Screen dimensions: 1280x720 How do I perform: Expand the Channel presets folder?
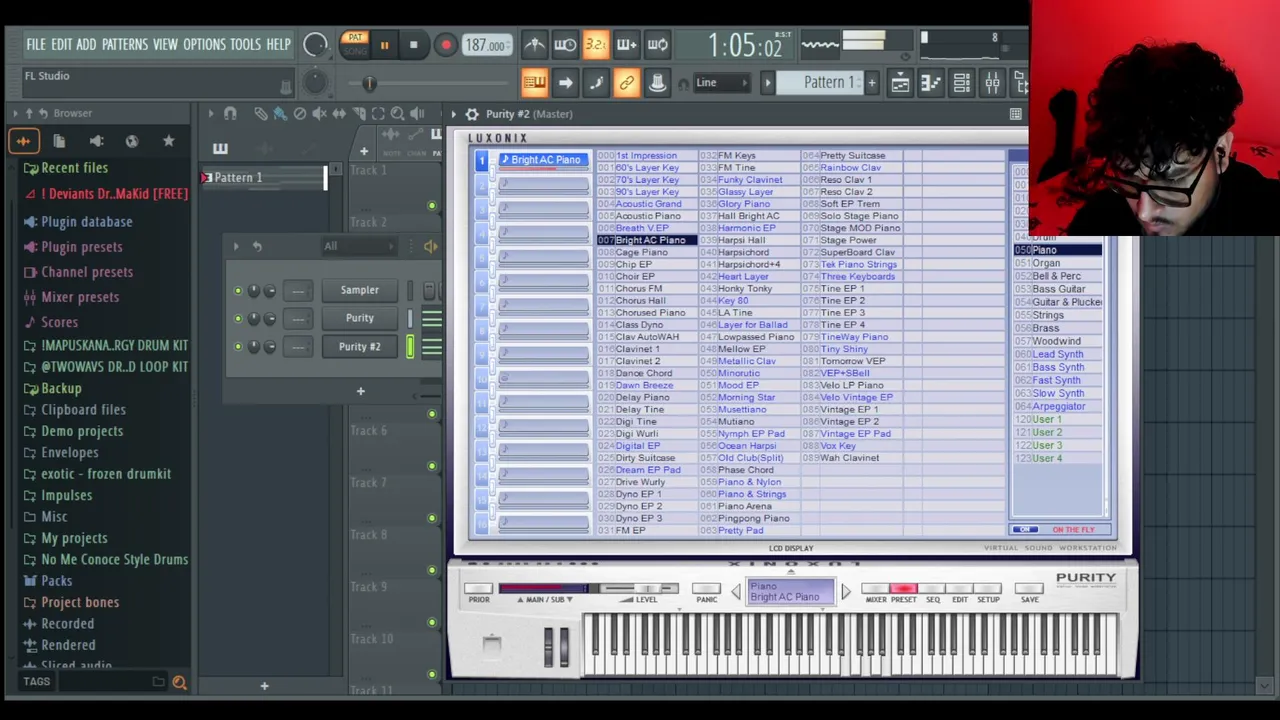click(86, 272)
